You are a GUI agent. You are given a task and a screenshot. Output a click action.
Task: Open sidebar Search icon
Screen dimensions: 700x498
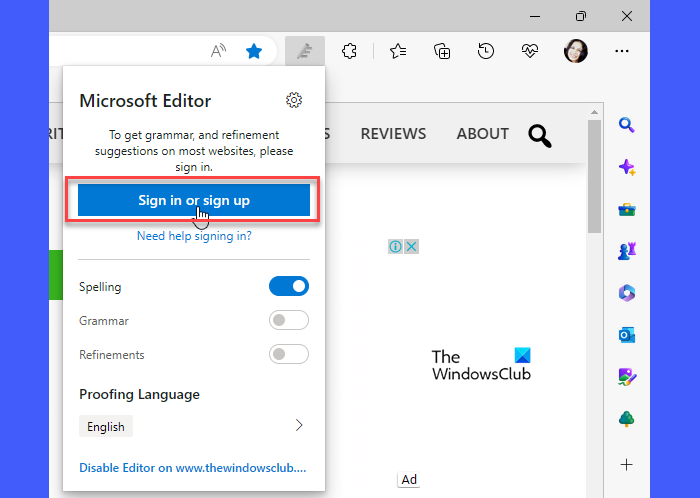pyautogui.click(x=627, y=125)
